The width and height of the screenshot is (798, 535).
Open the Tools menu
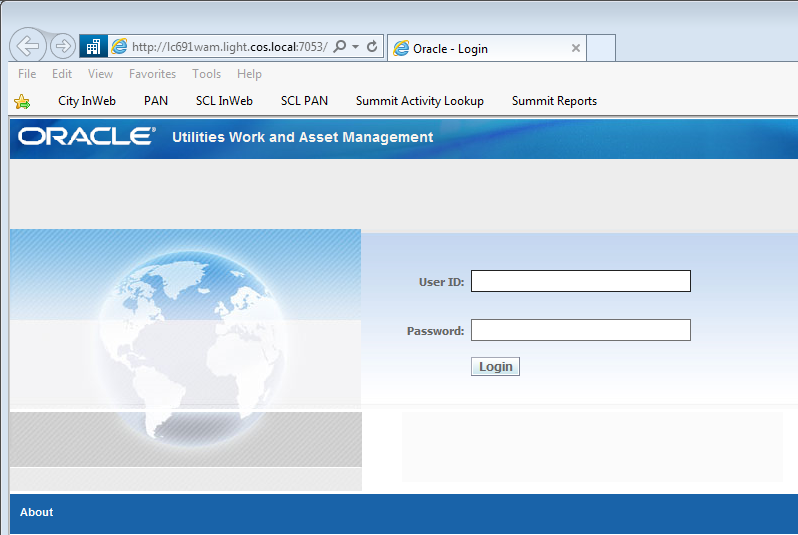[x=206, y=74]
